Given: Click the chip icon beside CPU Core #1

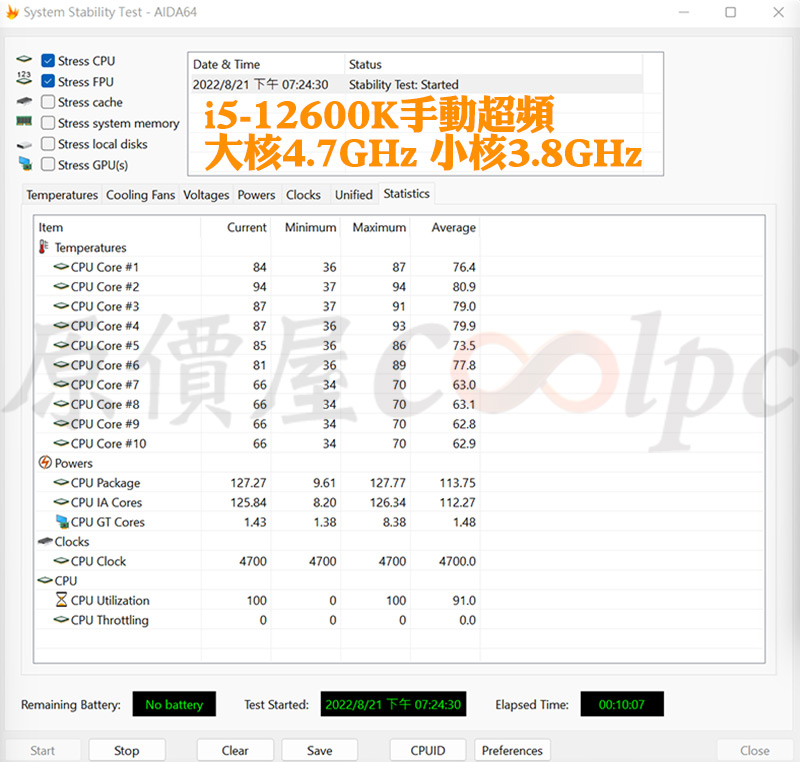Looking at the screenshot, I should coord(61,266).
